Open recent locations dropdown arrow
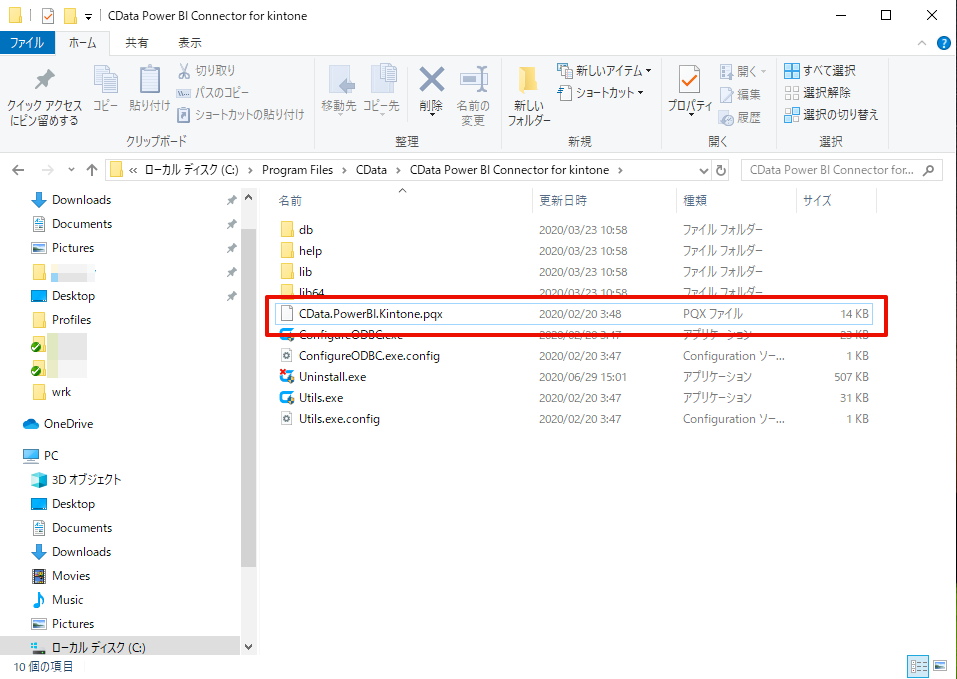 click(x=71, y=170)
